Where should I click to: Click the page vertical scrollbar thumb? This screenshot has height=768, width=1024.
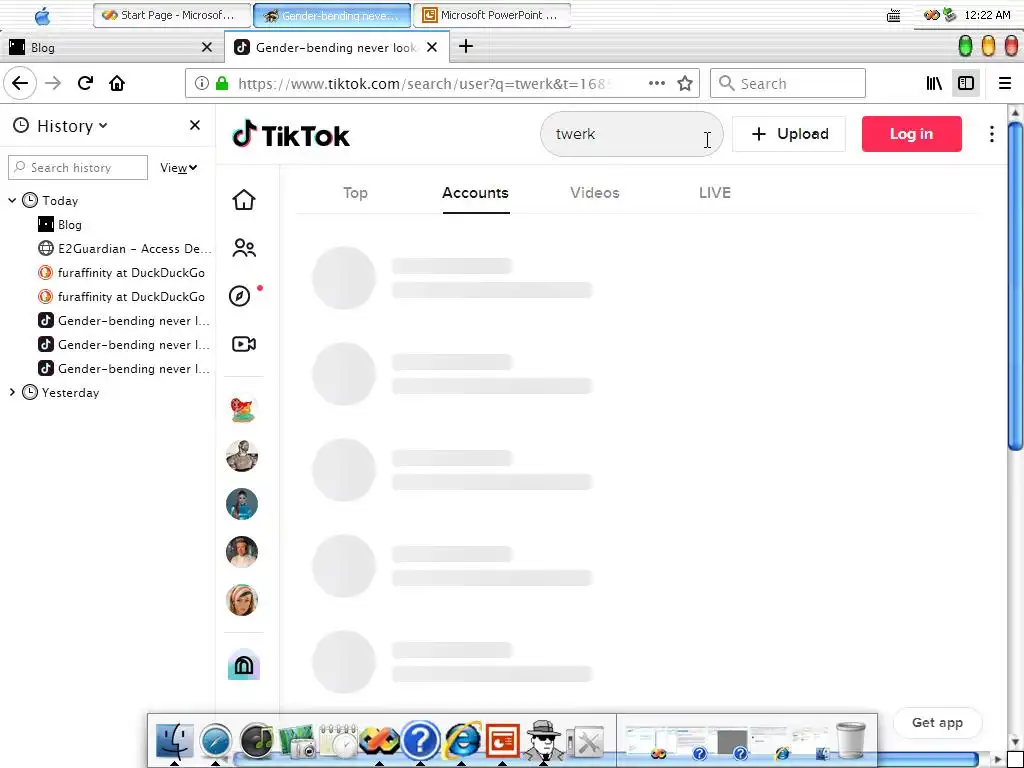coord(1014,284)
